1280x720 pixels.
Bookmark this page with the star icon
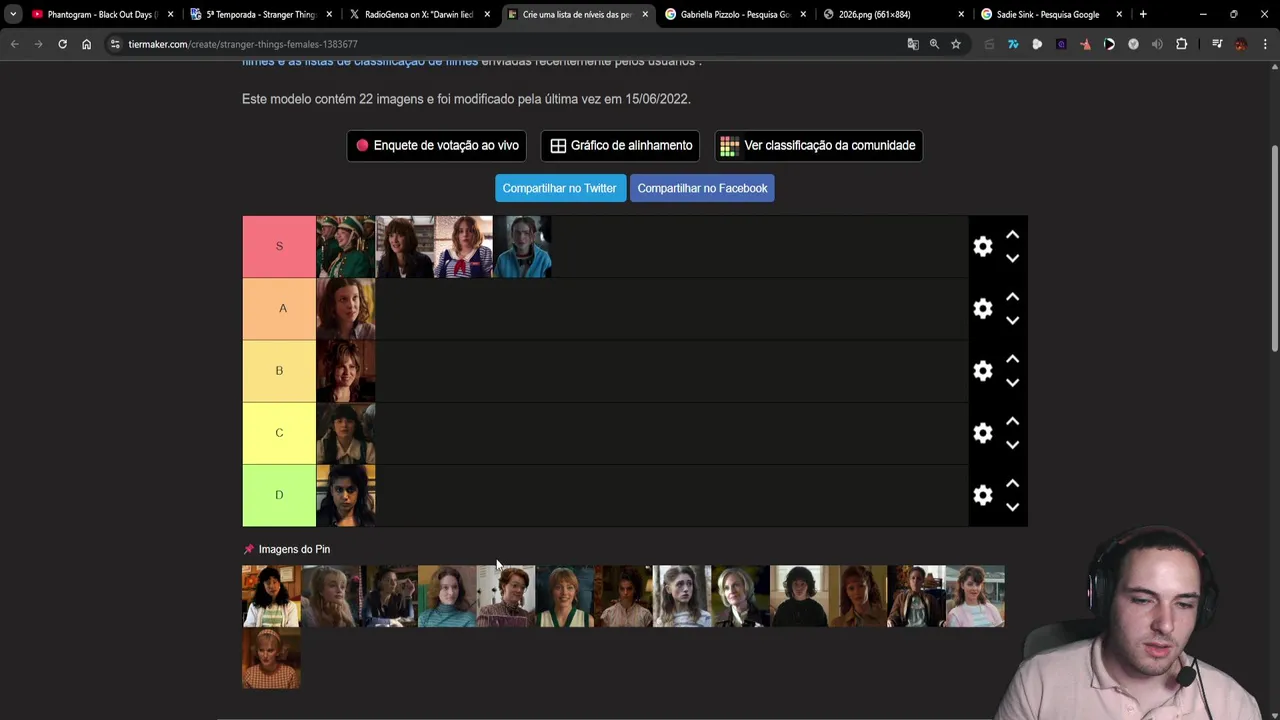point(956,44)
